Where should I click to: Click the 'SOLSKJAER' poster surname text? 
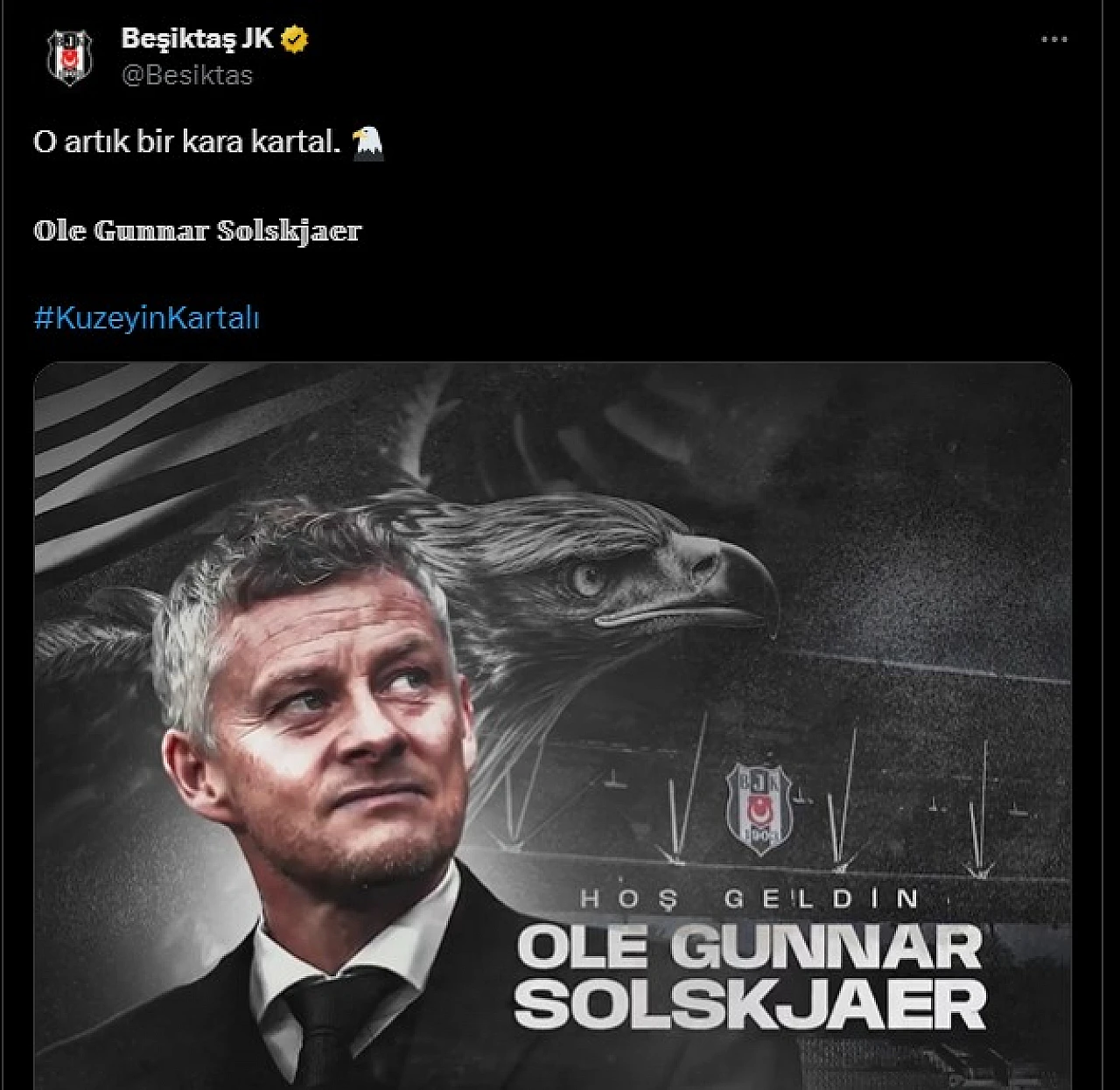point(750,1004)
